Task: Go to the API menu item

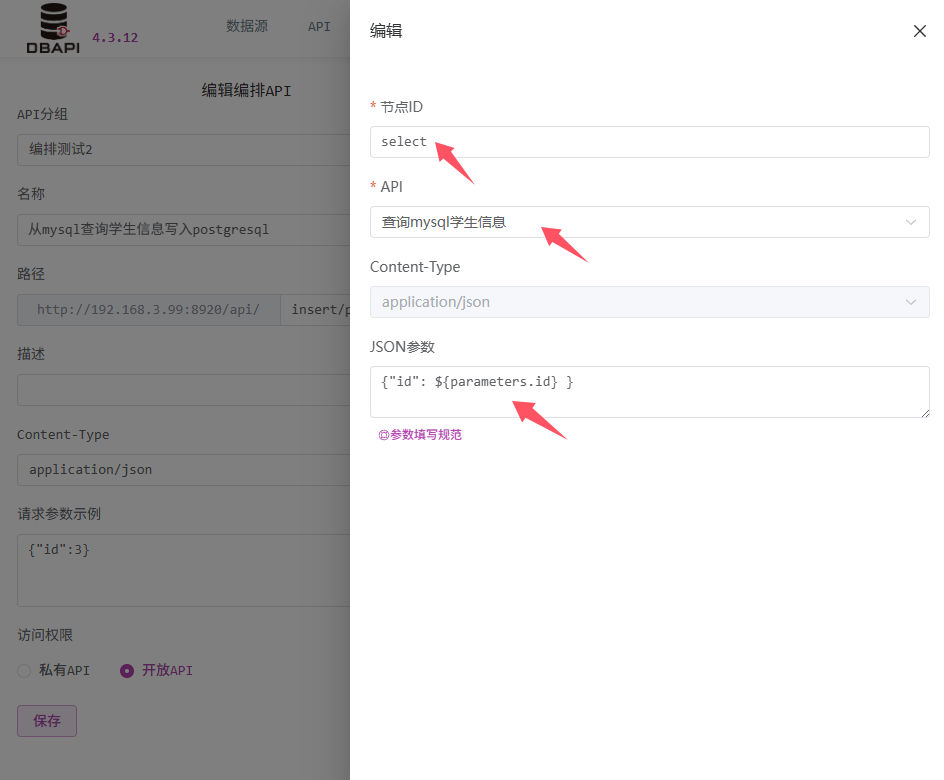Action: [x=319, y=26]
